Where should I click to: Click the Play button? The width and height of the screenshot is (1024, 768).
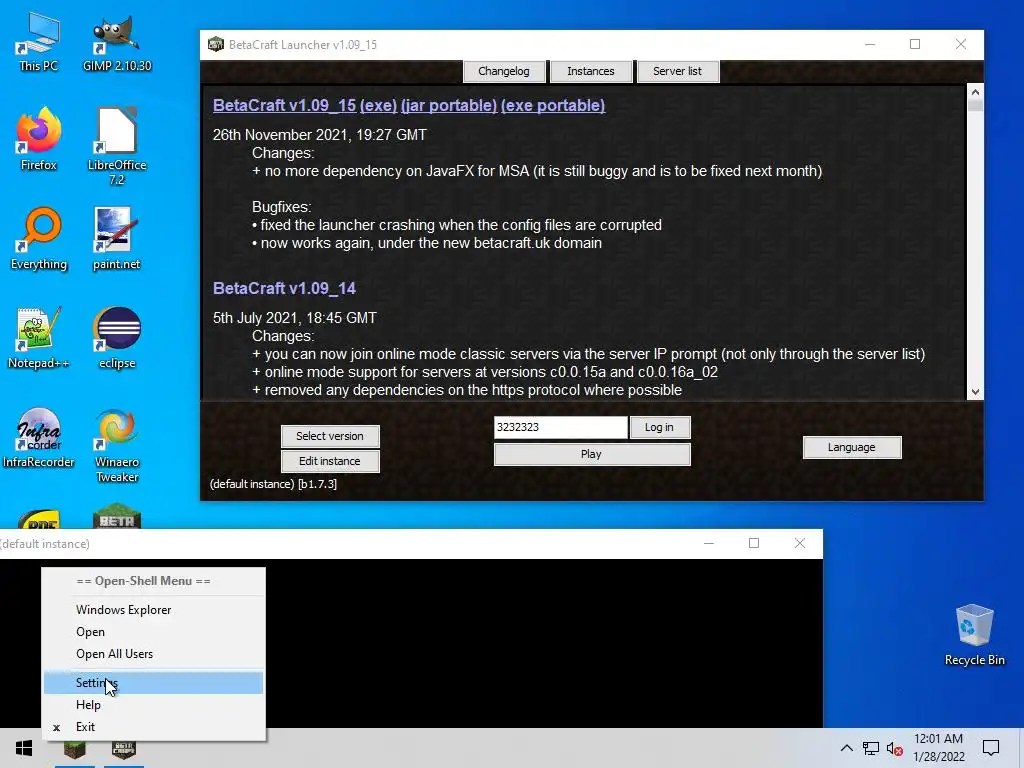pos(592,454)
